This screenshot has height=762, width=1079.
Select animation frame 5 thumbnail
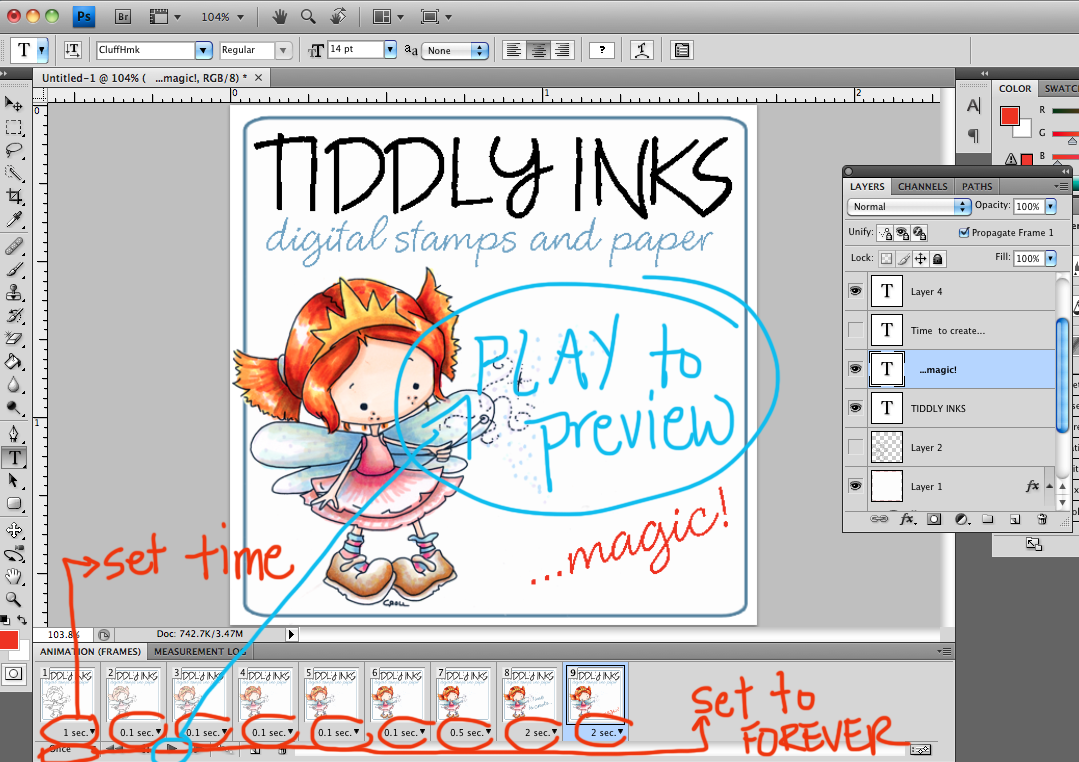click(332, 695)
